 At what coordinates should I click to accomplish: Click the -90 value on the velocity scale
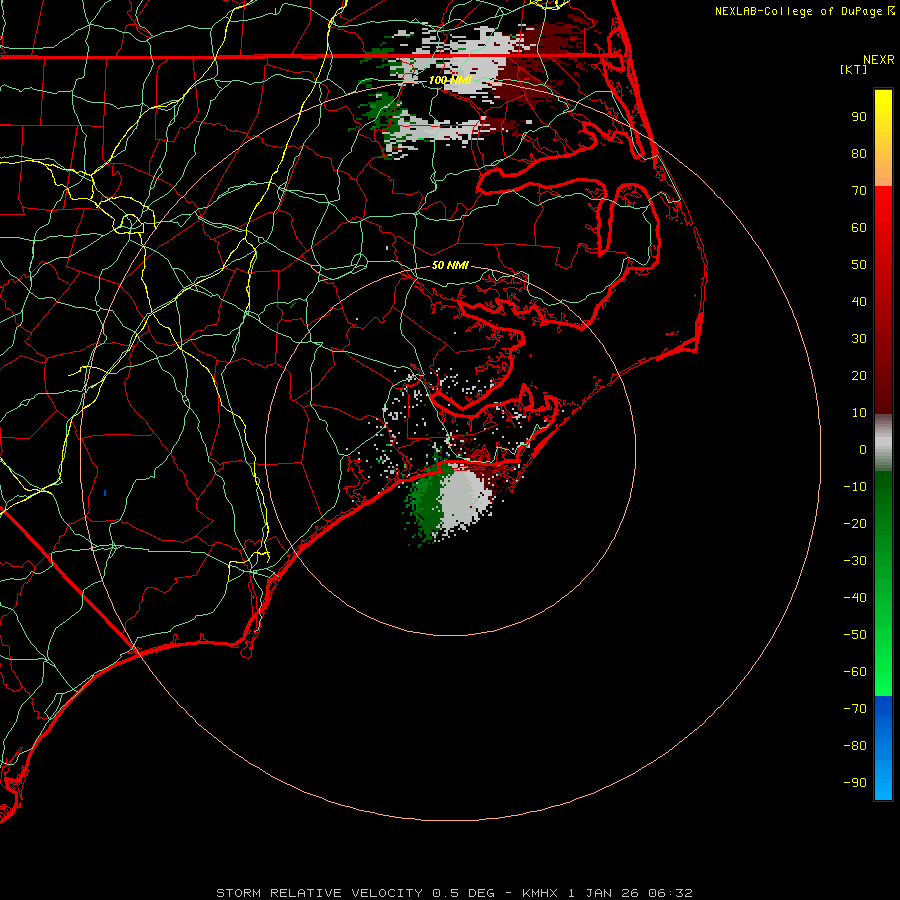[855, 783]
